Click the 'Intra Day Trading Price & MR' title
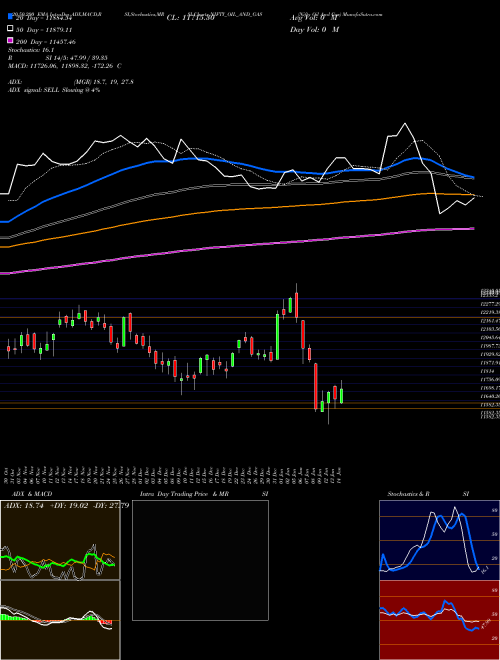 (185, 494)
